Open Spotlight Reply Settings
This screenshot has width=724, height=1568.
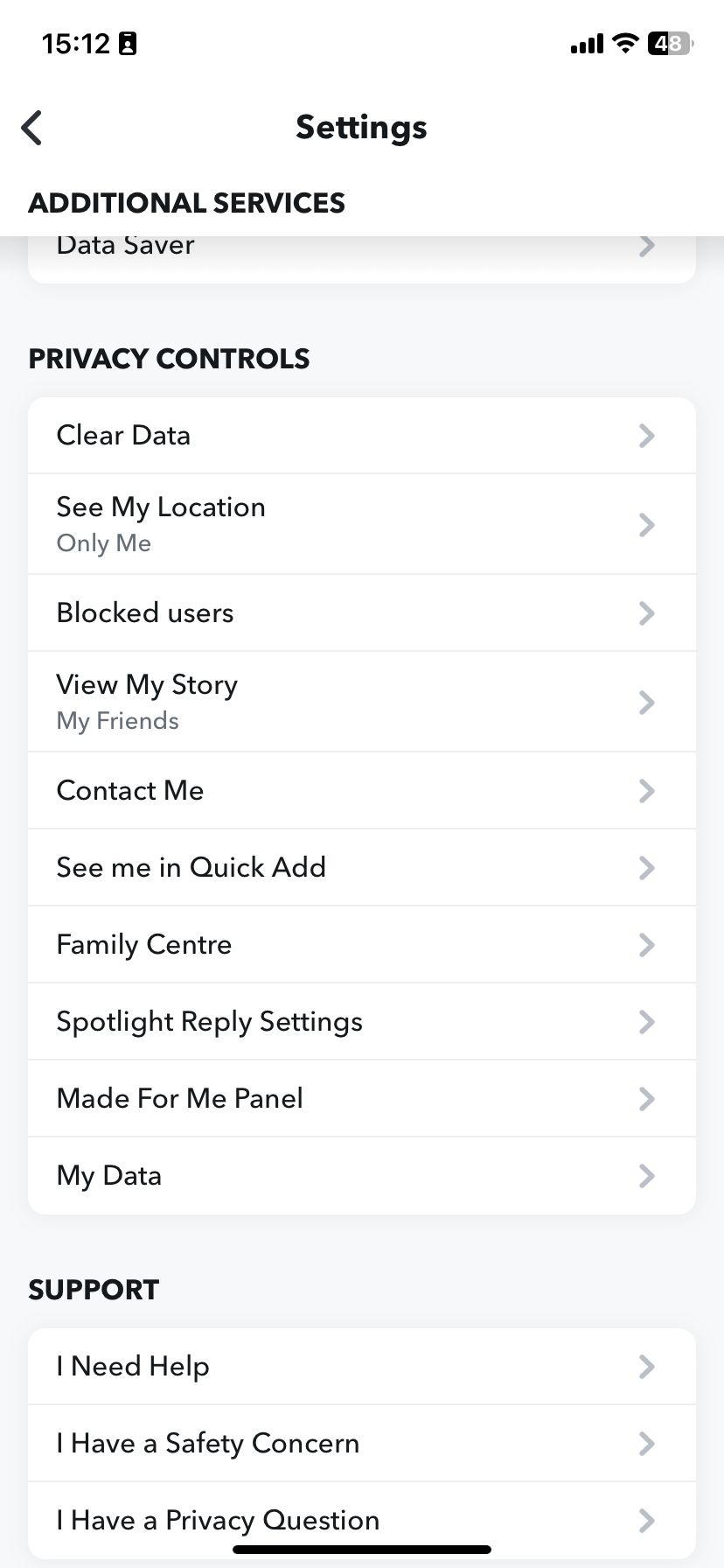pyautogui.click(x=361, y=1022)
